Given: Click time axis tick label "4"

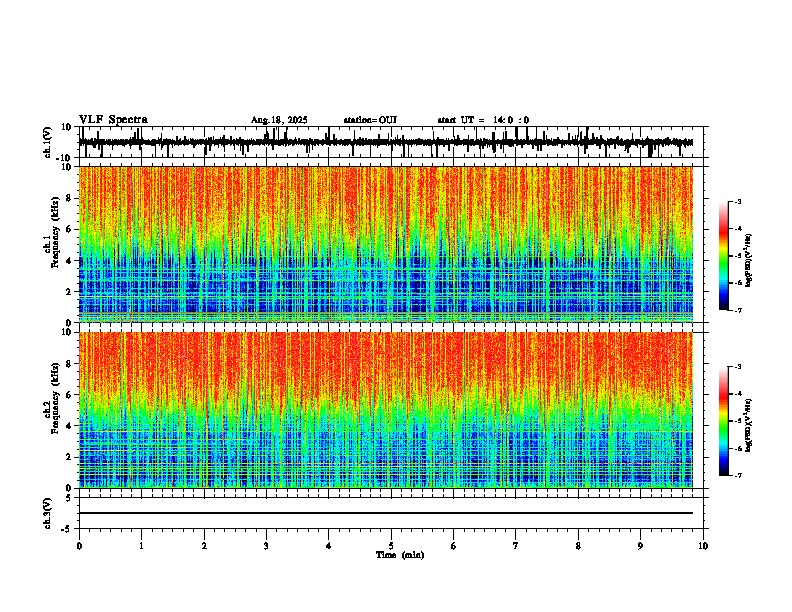Looking at the screenshot, I should pos(329,546).
